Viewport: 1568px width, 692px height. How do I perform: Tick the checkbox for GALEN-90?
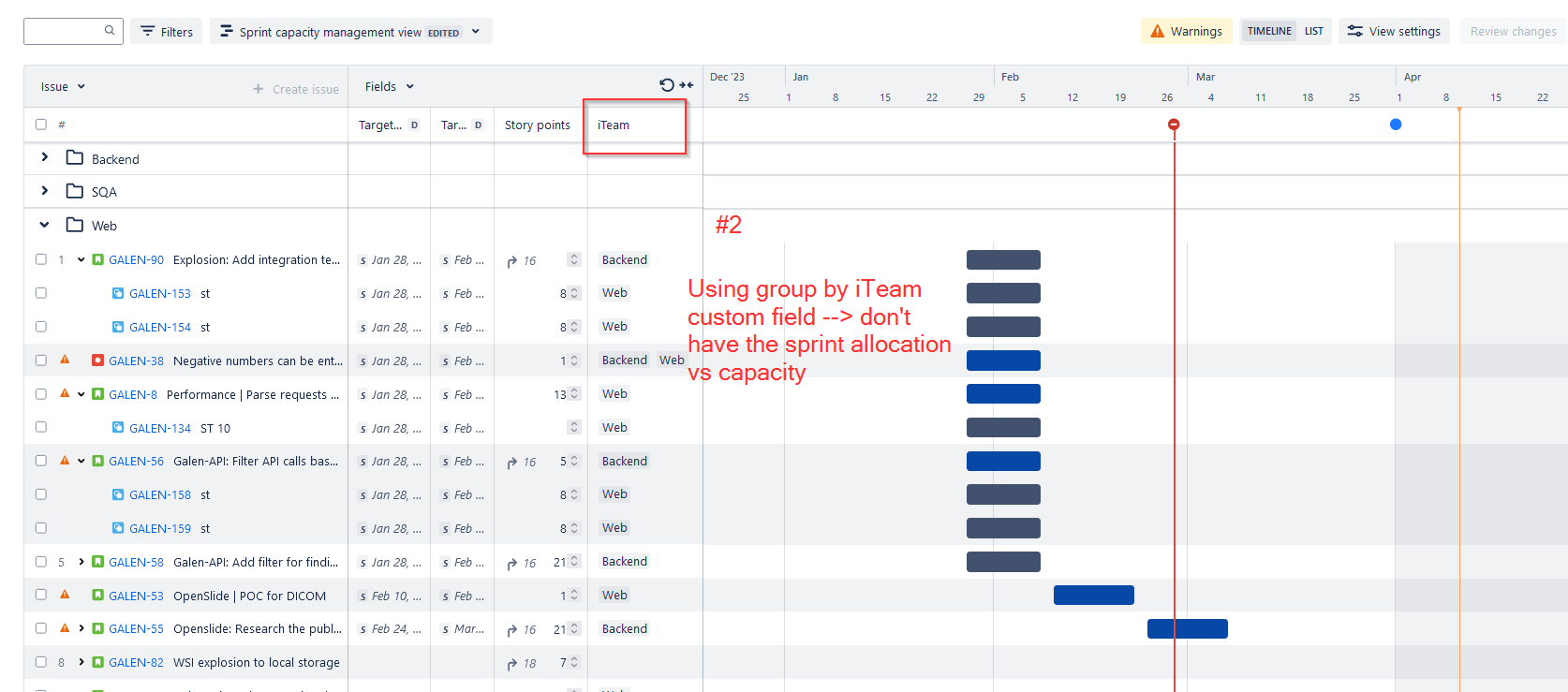[x=41, y=259]
